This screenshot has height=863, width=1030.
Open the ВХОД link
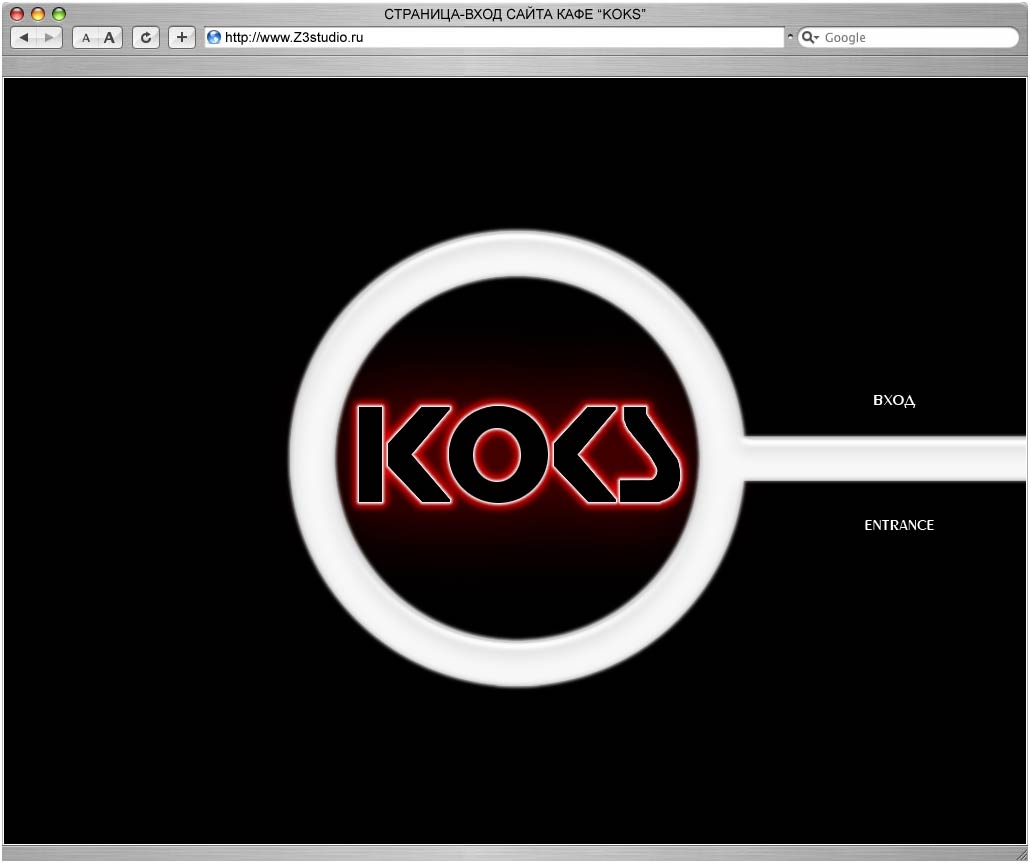pyautogui.click(x=893, y=400)
